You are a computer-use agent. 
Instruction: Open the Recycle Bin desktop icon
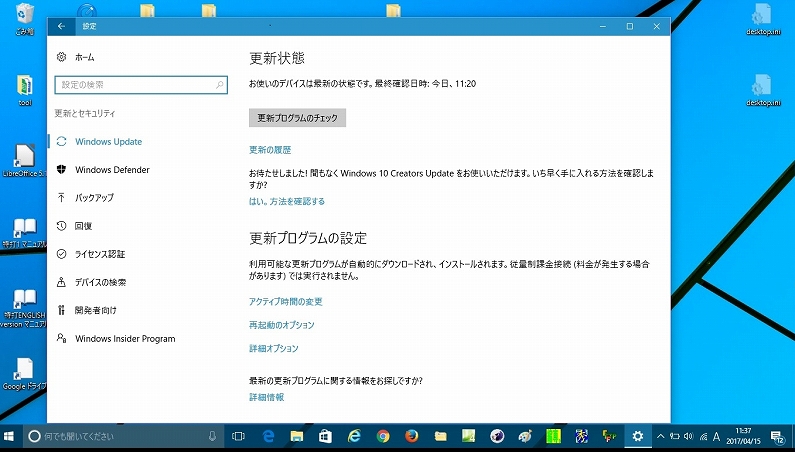(24, 19)
